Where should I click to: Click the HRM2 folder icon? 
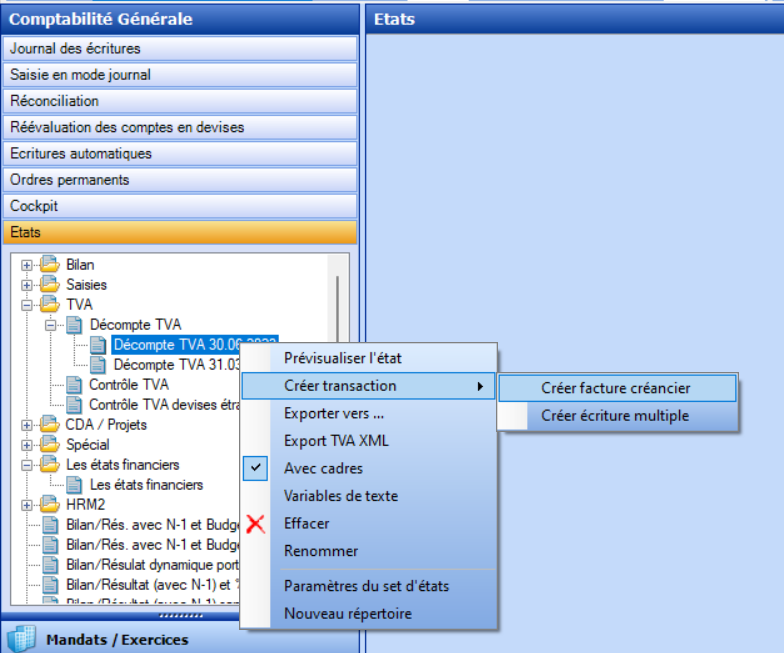pos(50,505)
